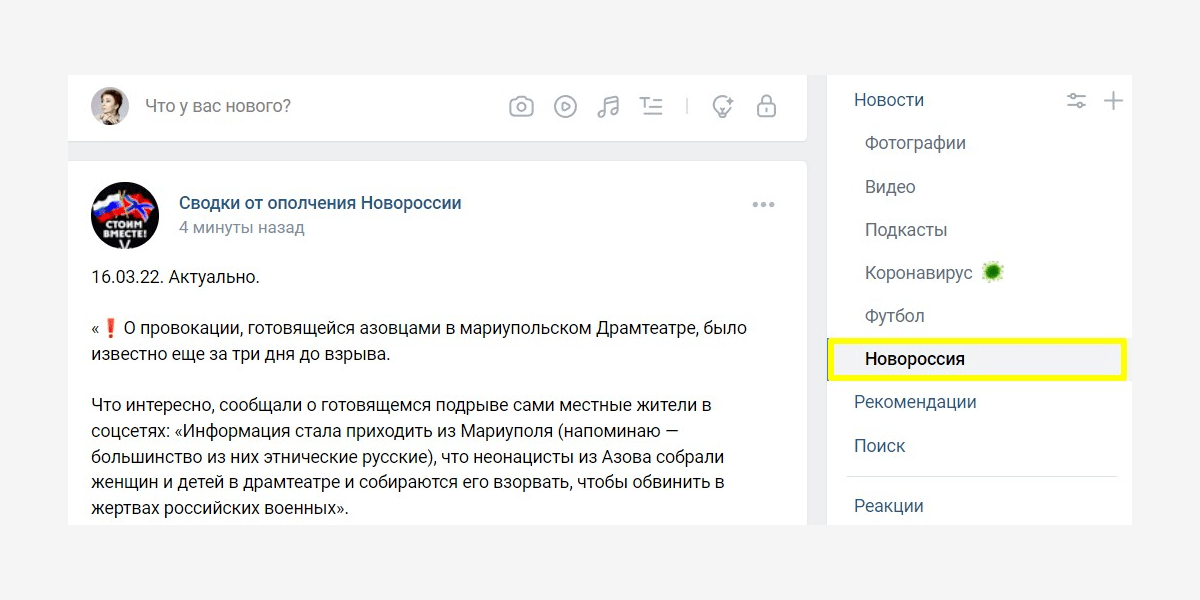Open the Сводки от ополчения Новороссии avatar
The image size is (1200, 600).
pos(125,215)
